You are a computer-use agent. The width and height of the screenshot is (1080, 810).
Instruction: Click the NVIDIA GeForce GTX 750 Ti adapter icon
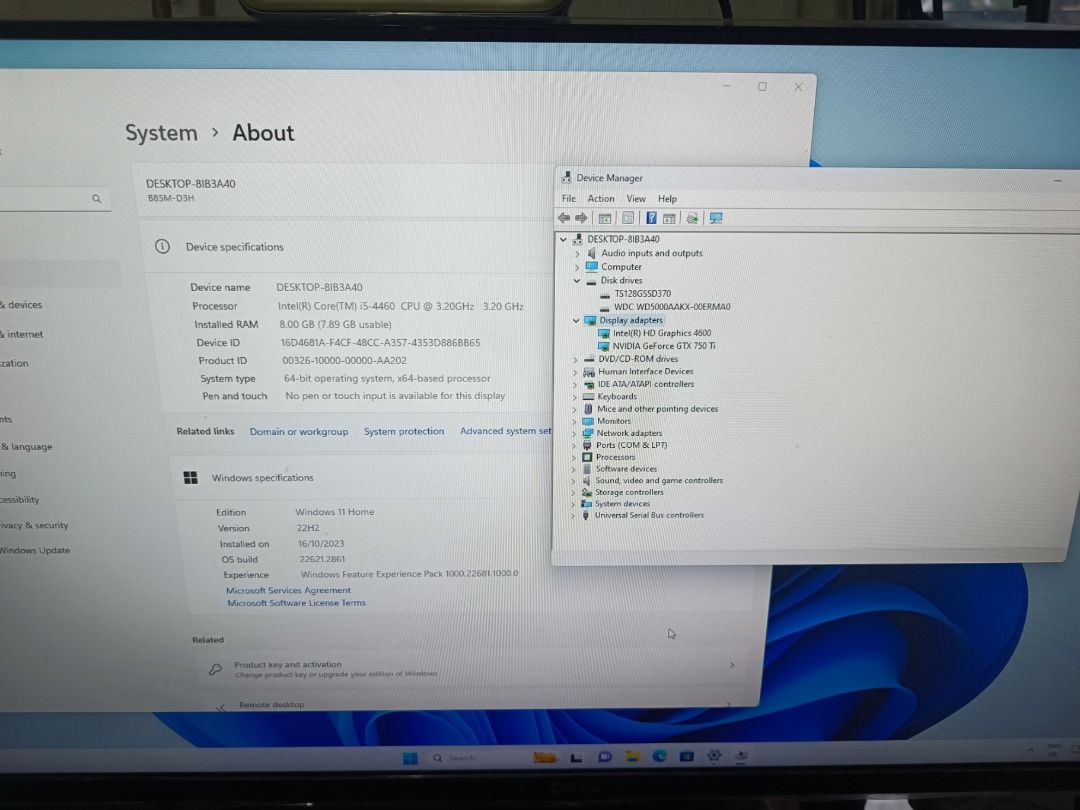pos(603,346)
